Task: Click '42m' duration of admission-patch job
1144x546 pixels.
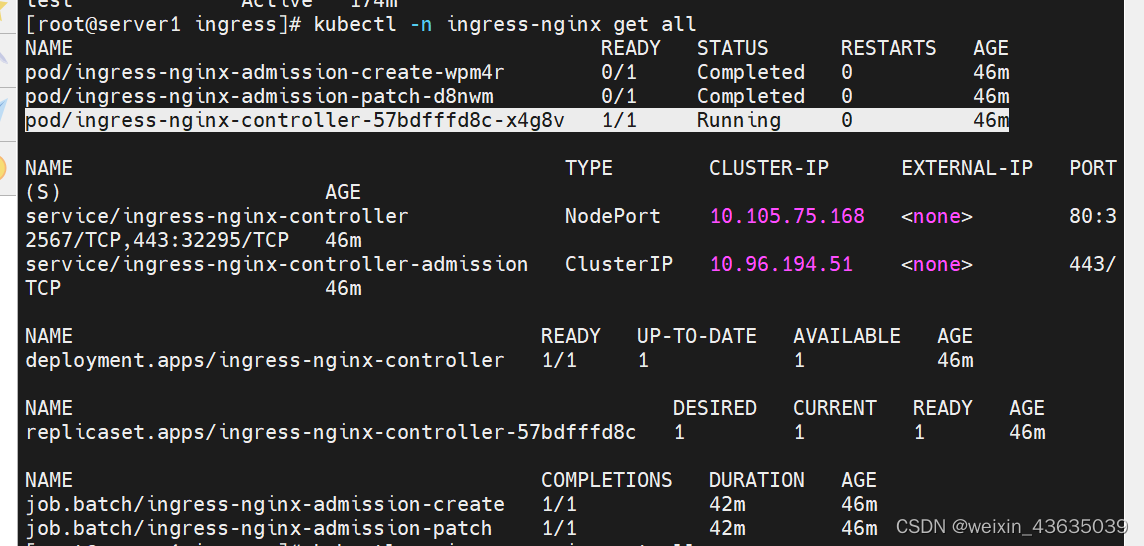Action: (x=727, y=528)
